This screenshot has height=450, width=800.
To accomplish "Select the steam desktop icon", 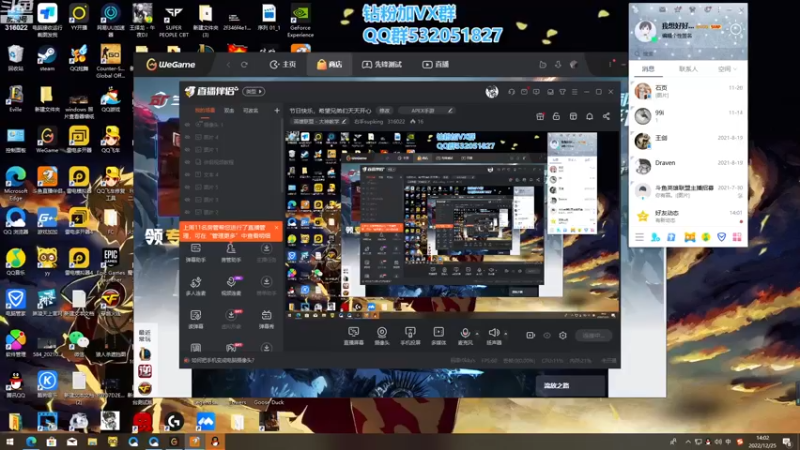I will pyautogui.click(x=46, y=58).
